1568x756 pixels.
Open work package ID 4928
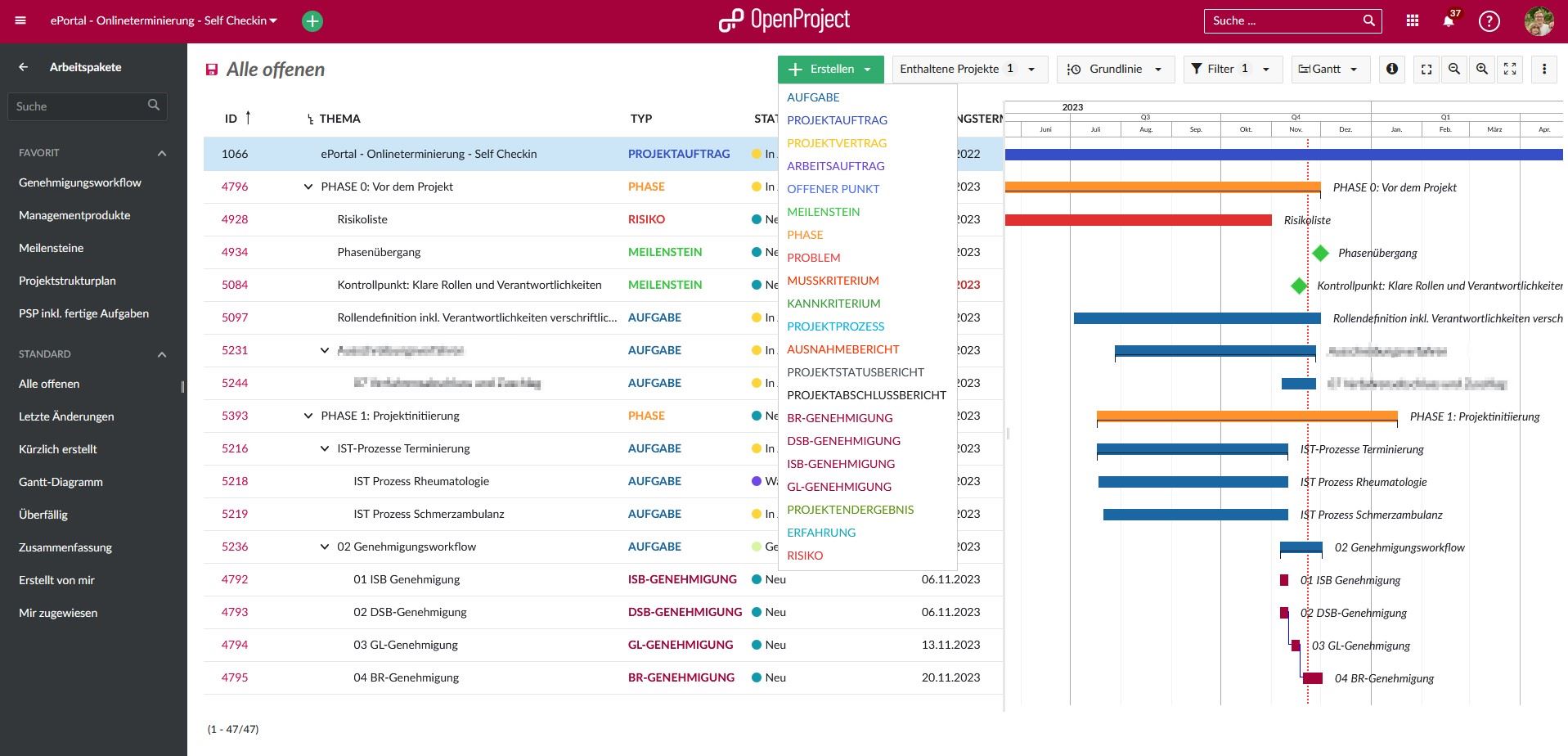tap(235, 219)
